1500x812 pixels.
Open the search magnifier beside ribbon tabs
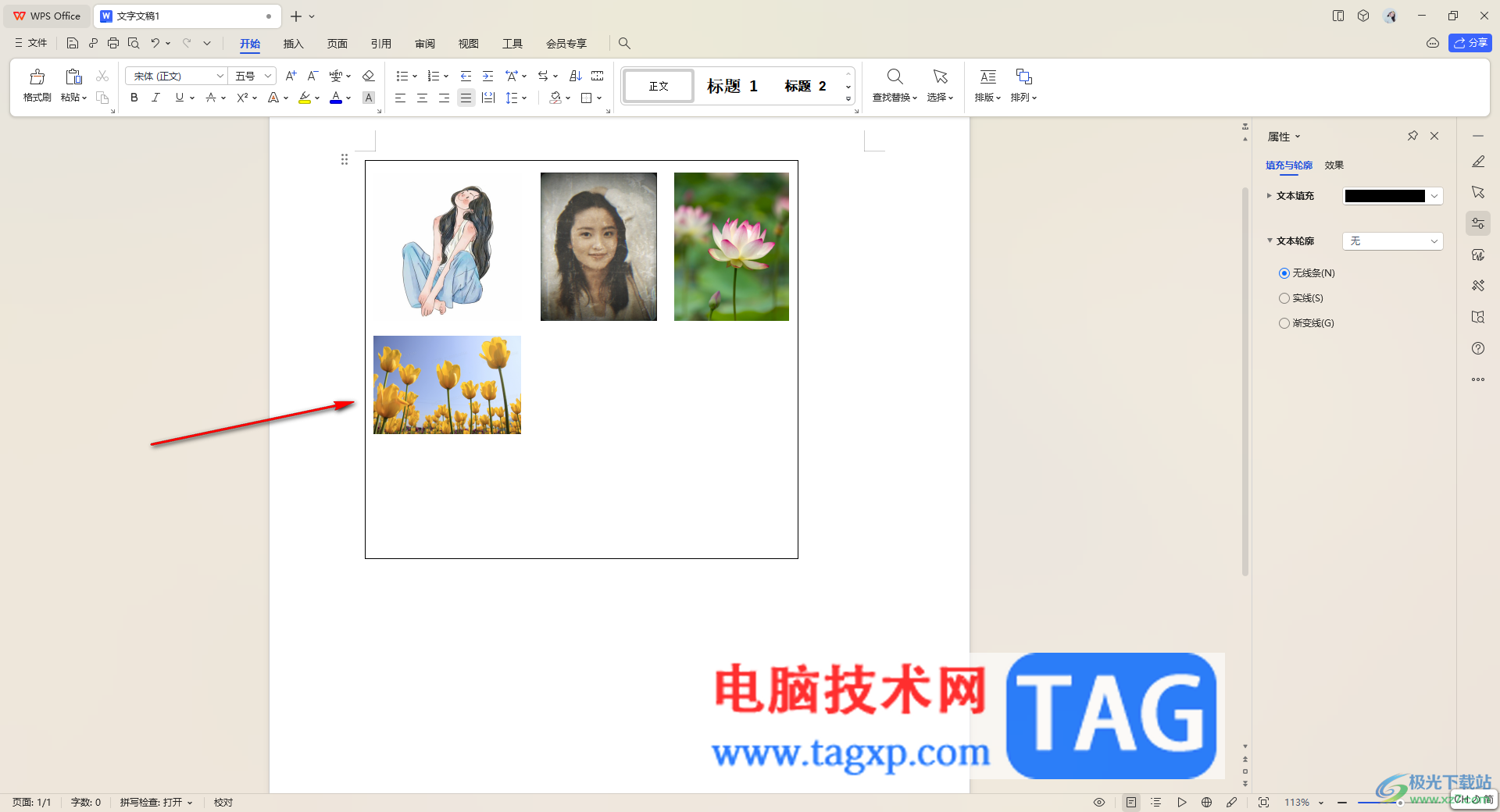click(624, 43)
